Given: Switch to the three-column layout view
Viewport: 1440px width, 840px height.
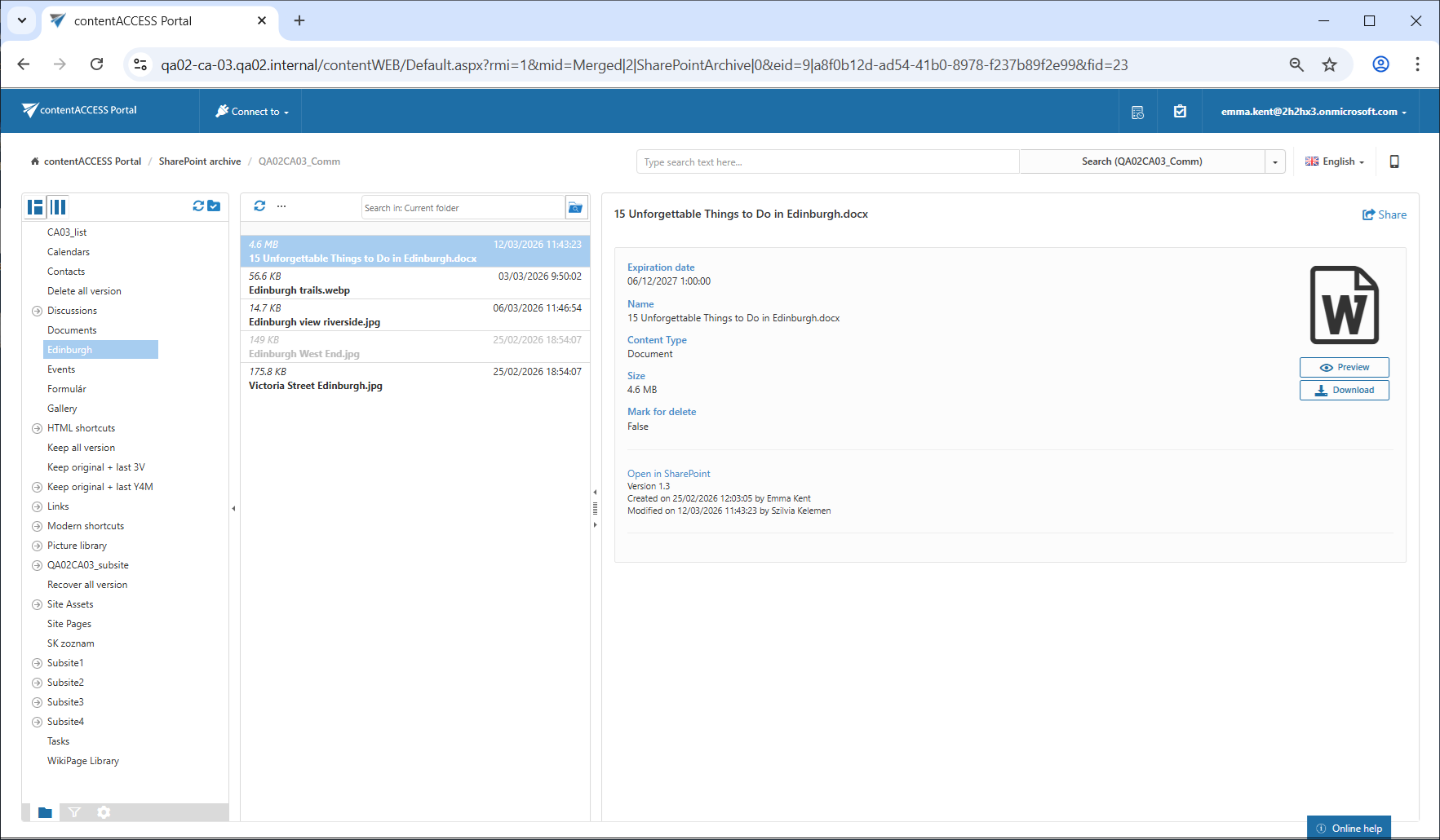Looking at the screenshot, I should coord(58,207).
